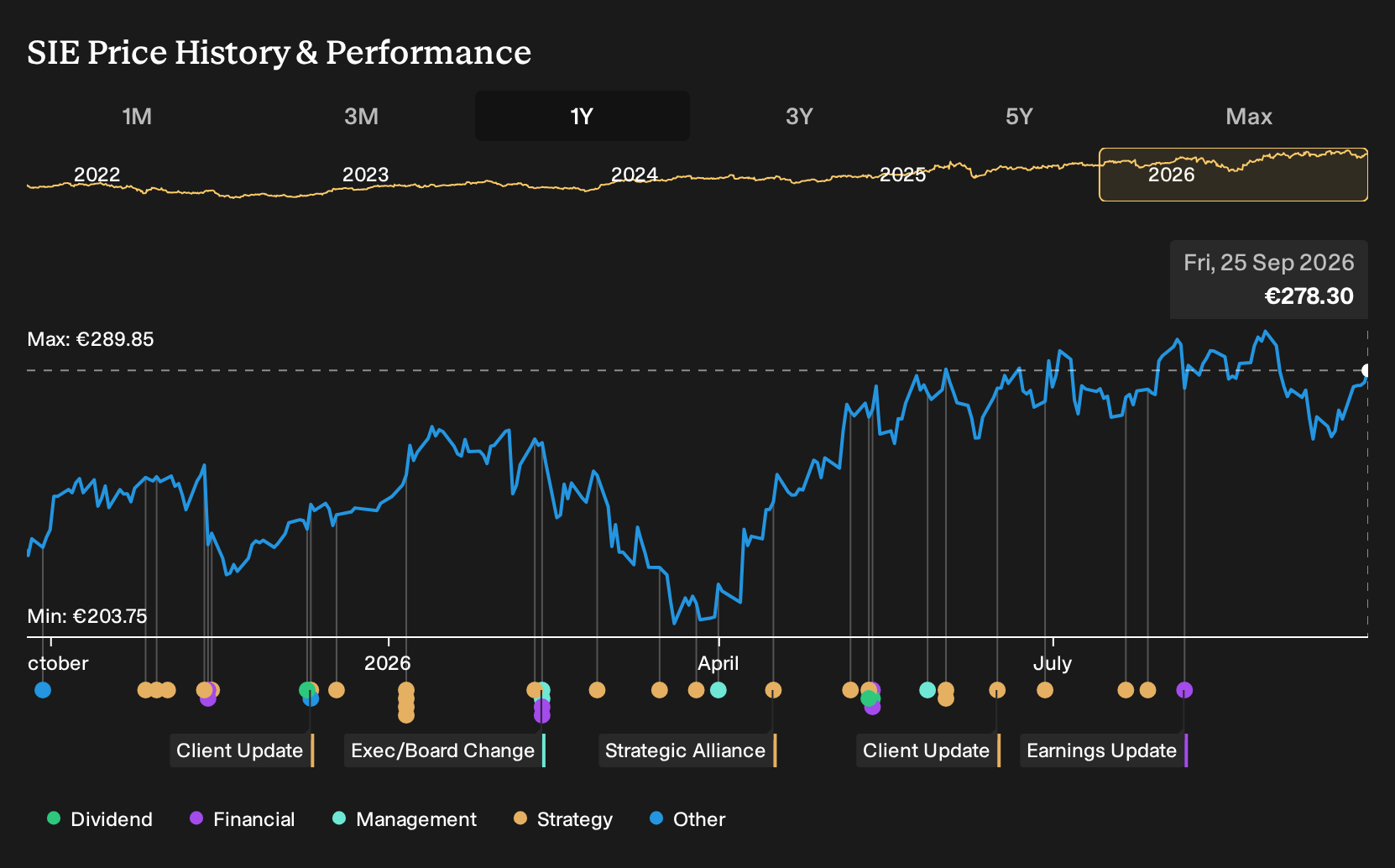Image resolution: width=1395 pixels, height=868 pixels.
Task: Click Strategy dot above second Client Update label
Action: (x=997, y=690)
